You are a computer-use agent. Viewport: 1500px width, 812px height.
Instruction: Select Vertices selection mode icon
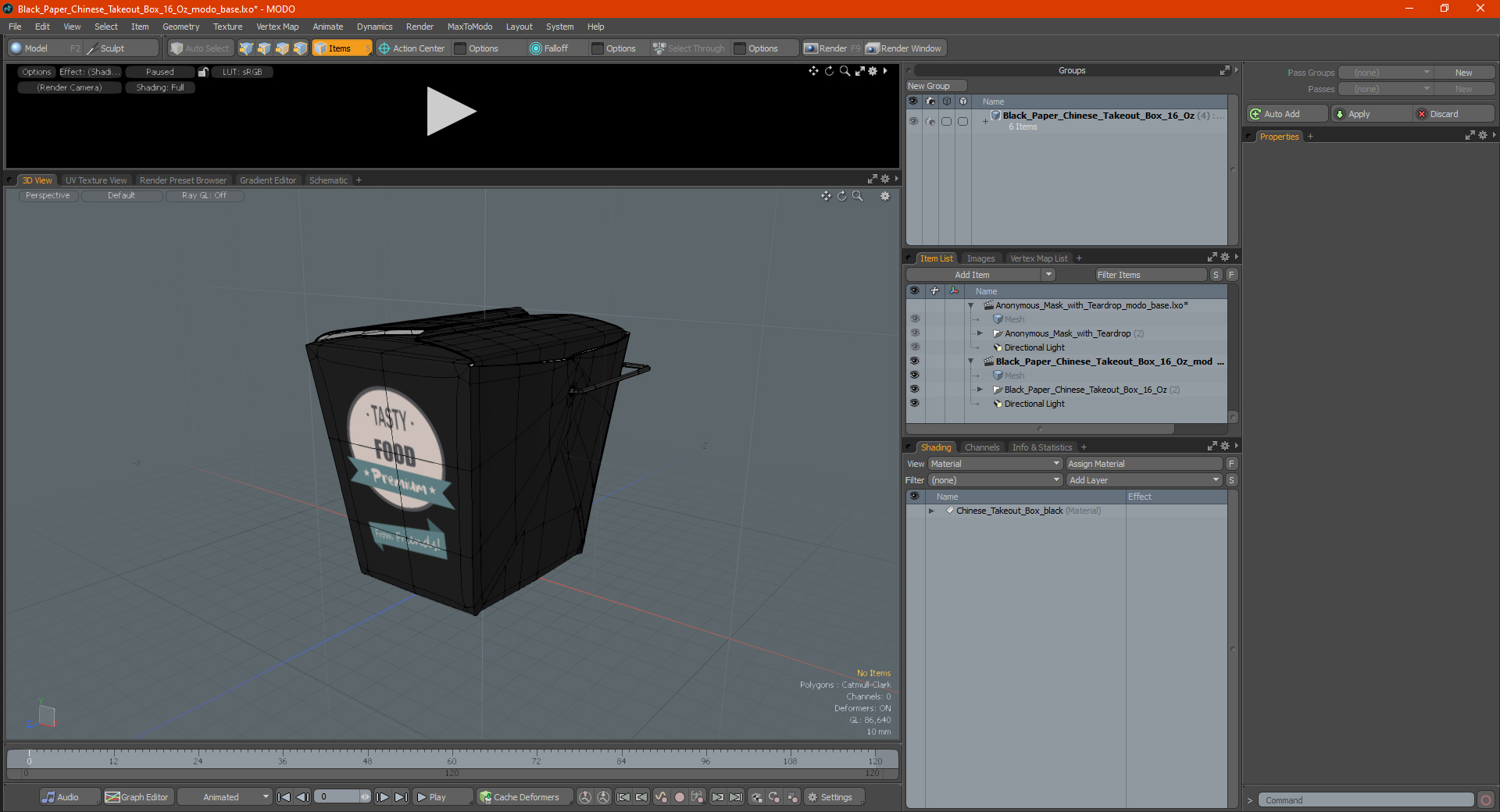[x=246, y=48]
